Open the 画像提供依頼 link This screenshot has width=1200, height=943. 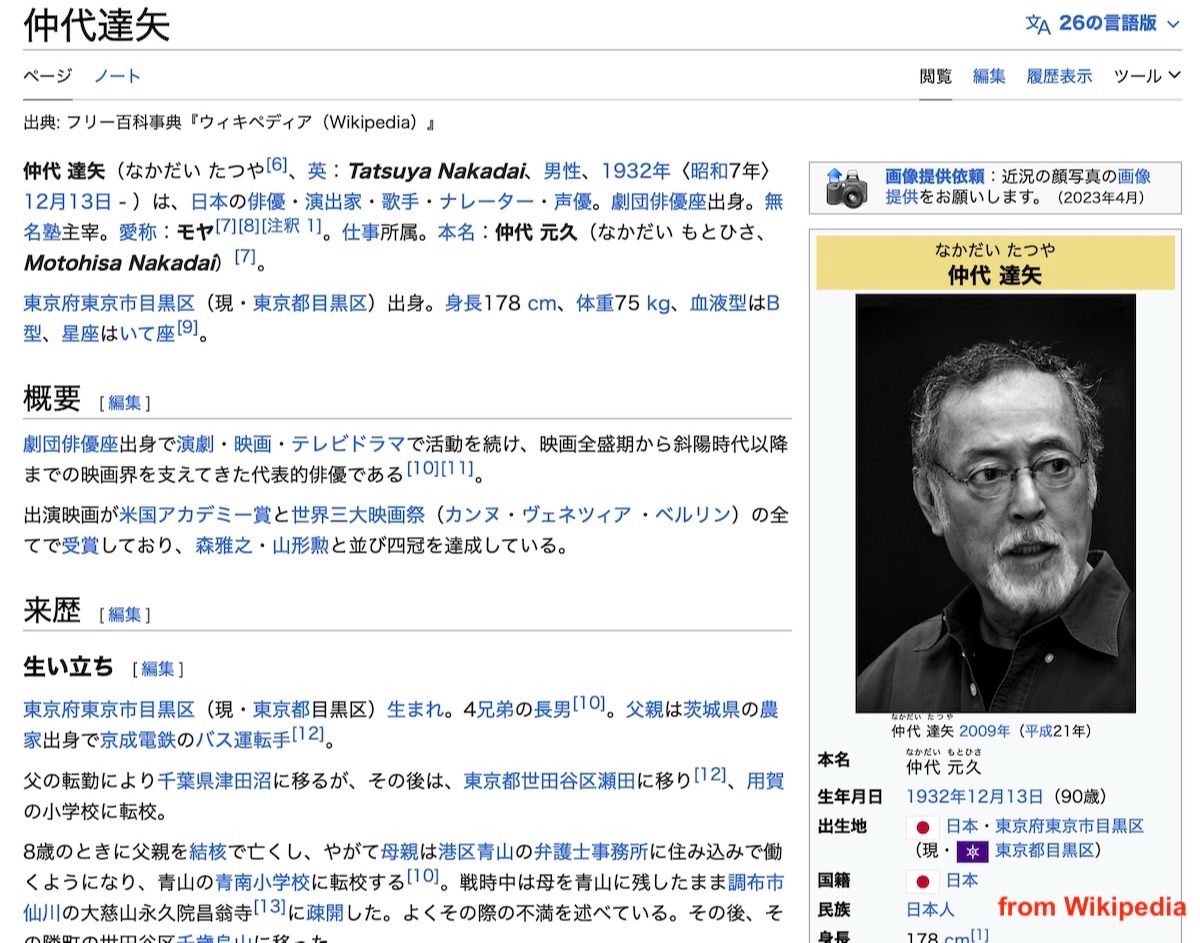click(935, 176)
